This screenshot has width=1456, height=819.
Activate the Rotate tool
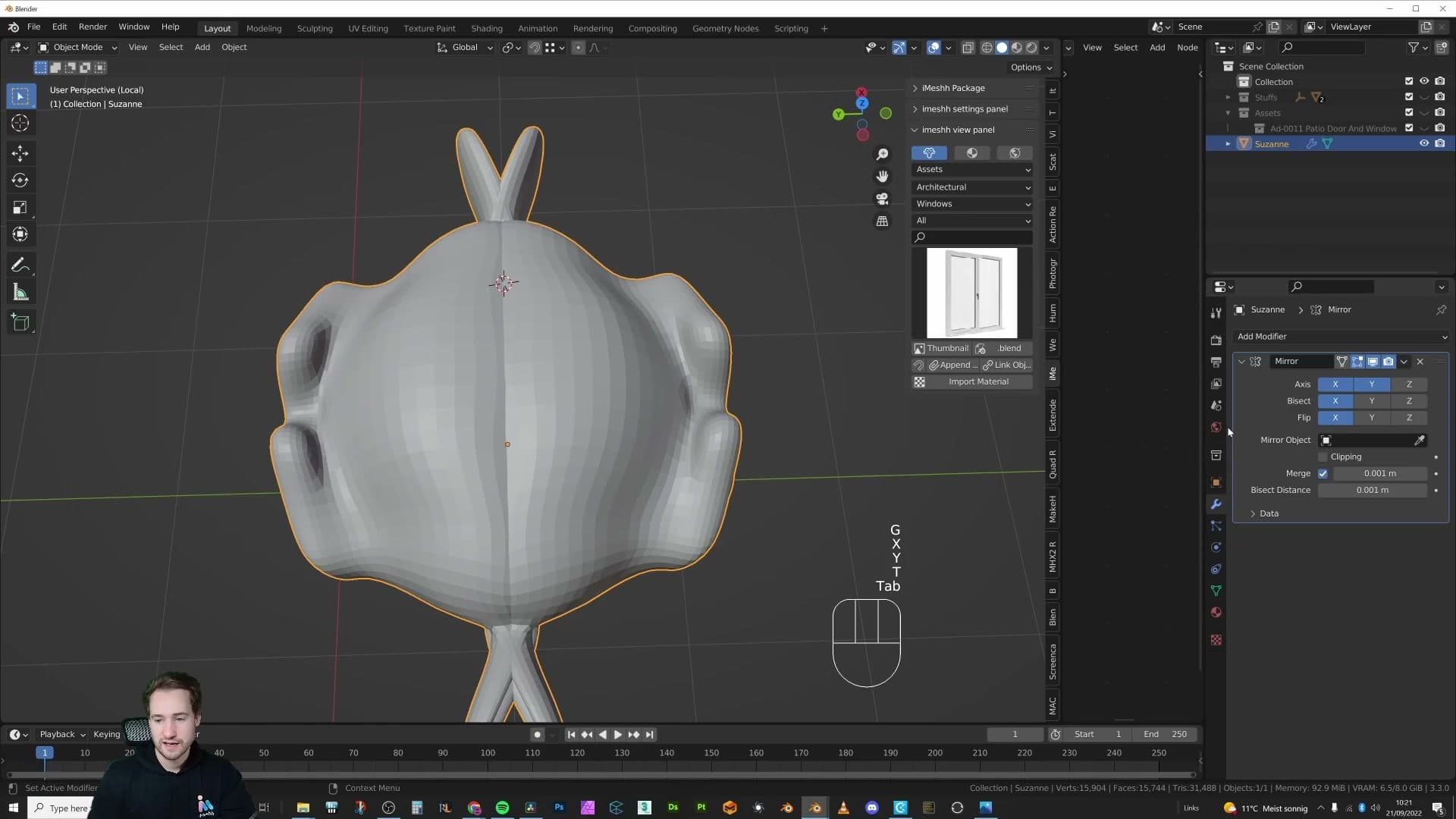(20, 180)
